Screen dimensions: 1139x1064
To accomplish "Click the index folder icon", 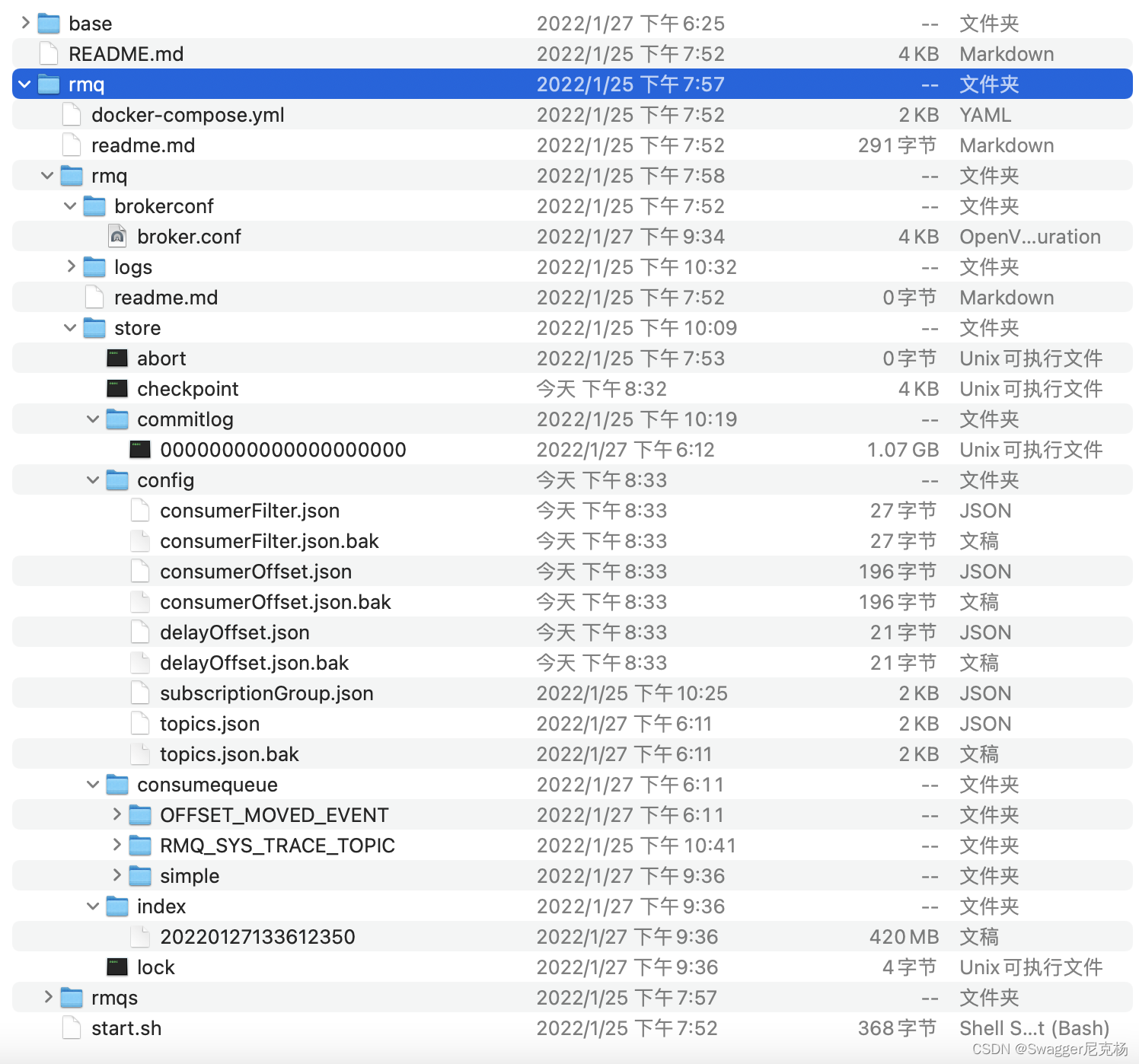I will (117, 906).
